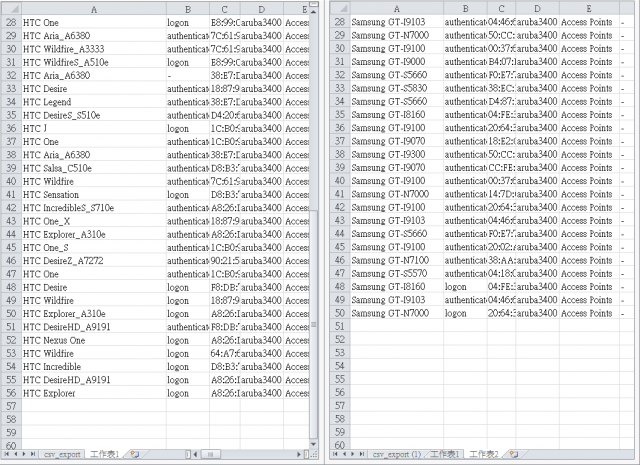Screen dimensions: 640x465
Task: Select column C header in right window
Action: coord(501,8)
